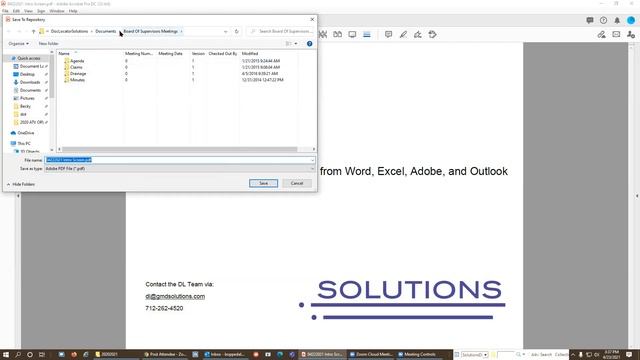Click the refresh location icon

(236, 31)
